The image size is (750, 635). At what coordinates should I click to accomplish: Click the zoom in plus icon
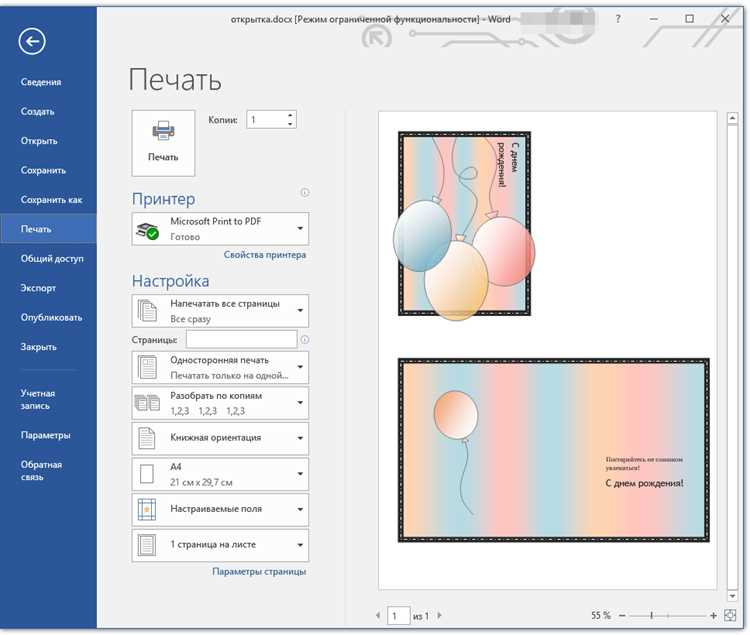coord(713,616)
